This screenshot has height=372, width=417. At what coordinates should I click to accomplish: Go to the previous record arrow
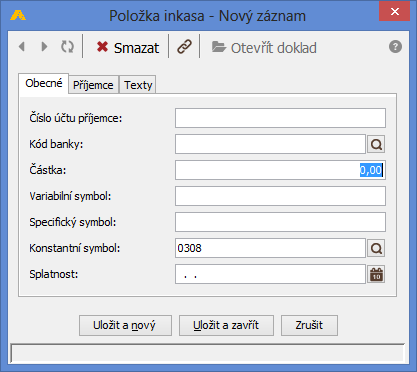[x=22, y=47]
